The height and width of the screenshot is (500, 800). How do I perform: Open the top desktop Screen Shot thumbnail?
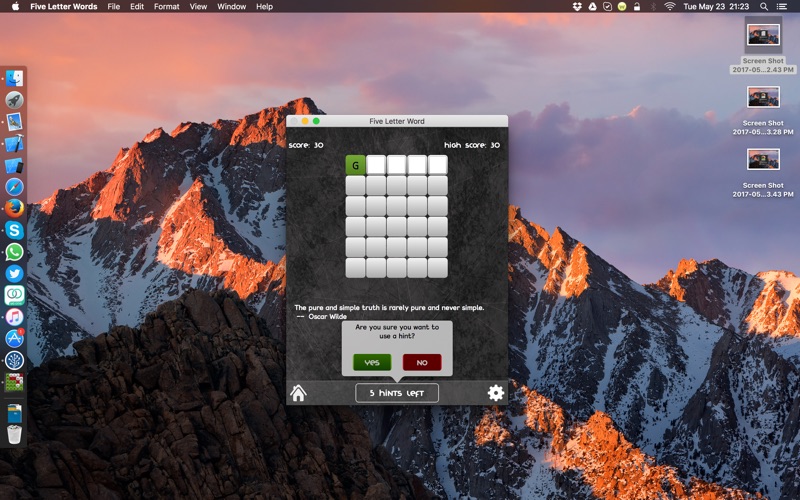pos(763,36)
